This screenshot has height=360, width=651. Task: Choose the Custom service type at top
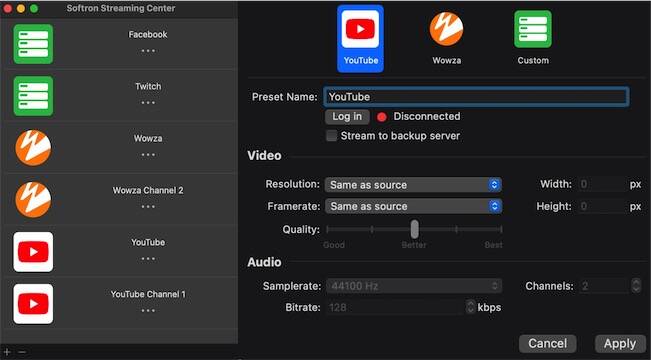coord(533,39)
